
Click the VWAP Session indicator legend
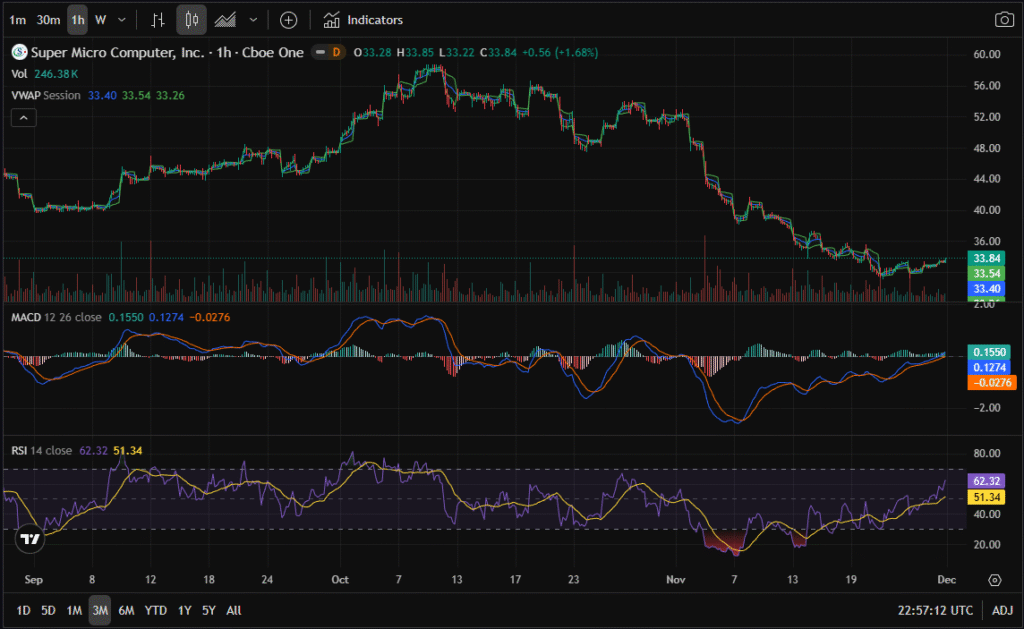pyautogui.click(x=47, y=95)
